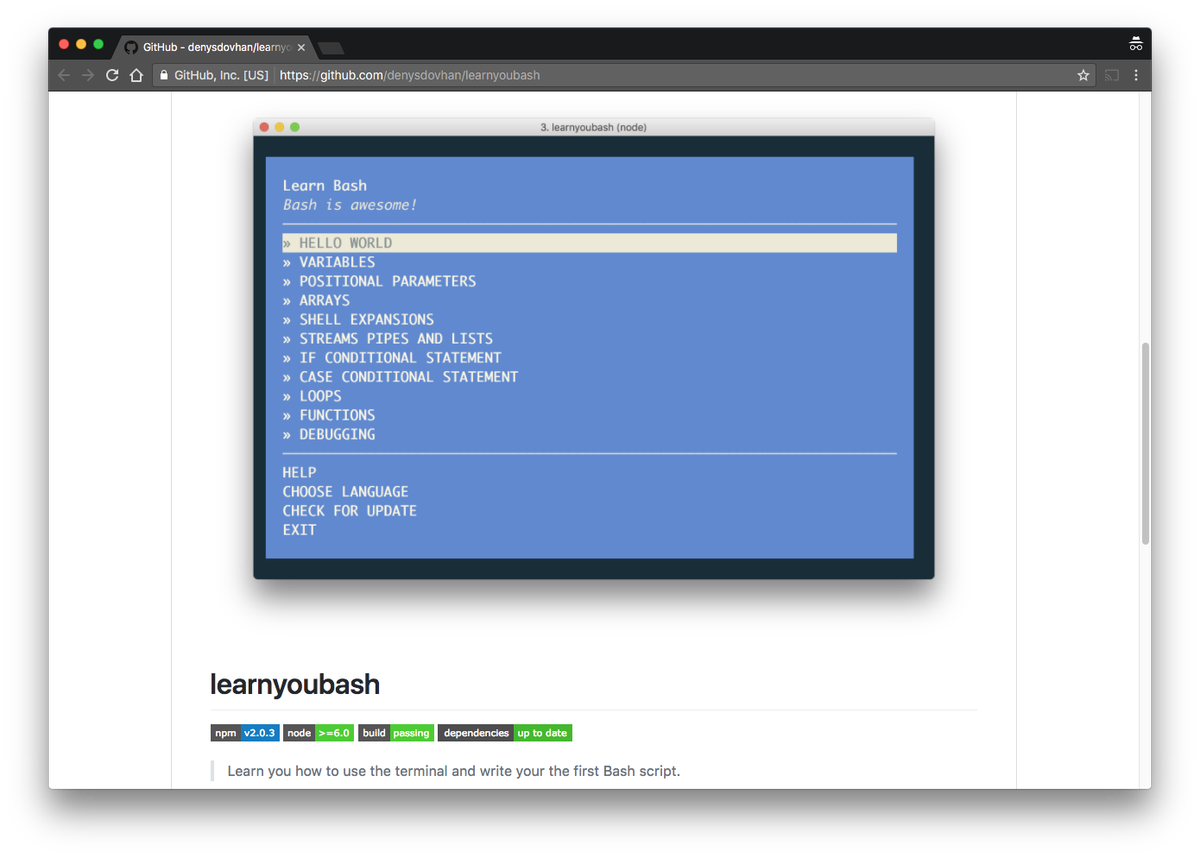Click CASE CONDITIONAL STATEMENT entry
Viewport: 1200px width, 858px height.
coord(408,377)
